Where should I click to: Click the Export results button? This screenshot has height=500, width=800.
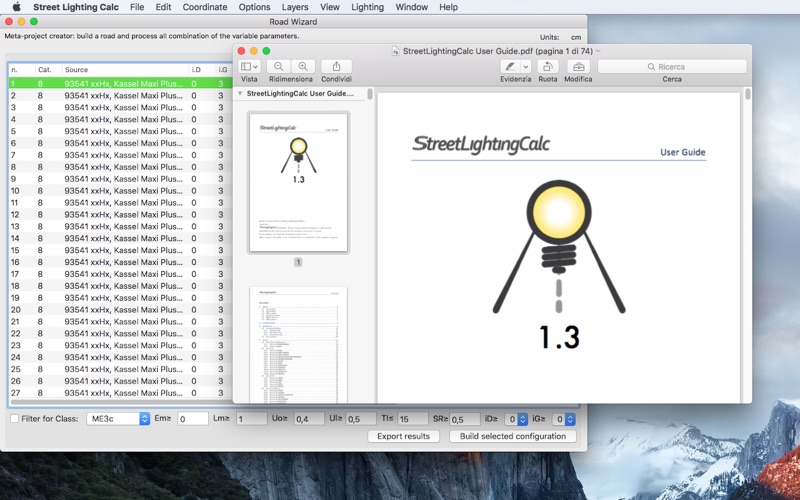404,436
